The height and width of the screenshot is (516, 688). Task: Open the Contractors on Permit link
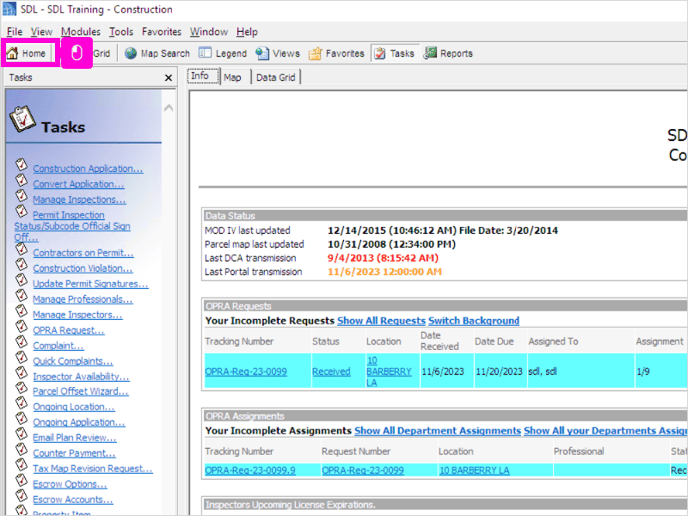83,253
